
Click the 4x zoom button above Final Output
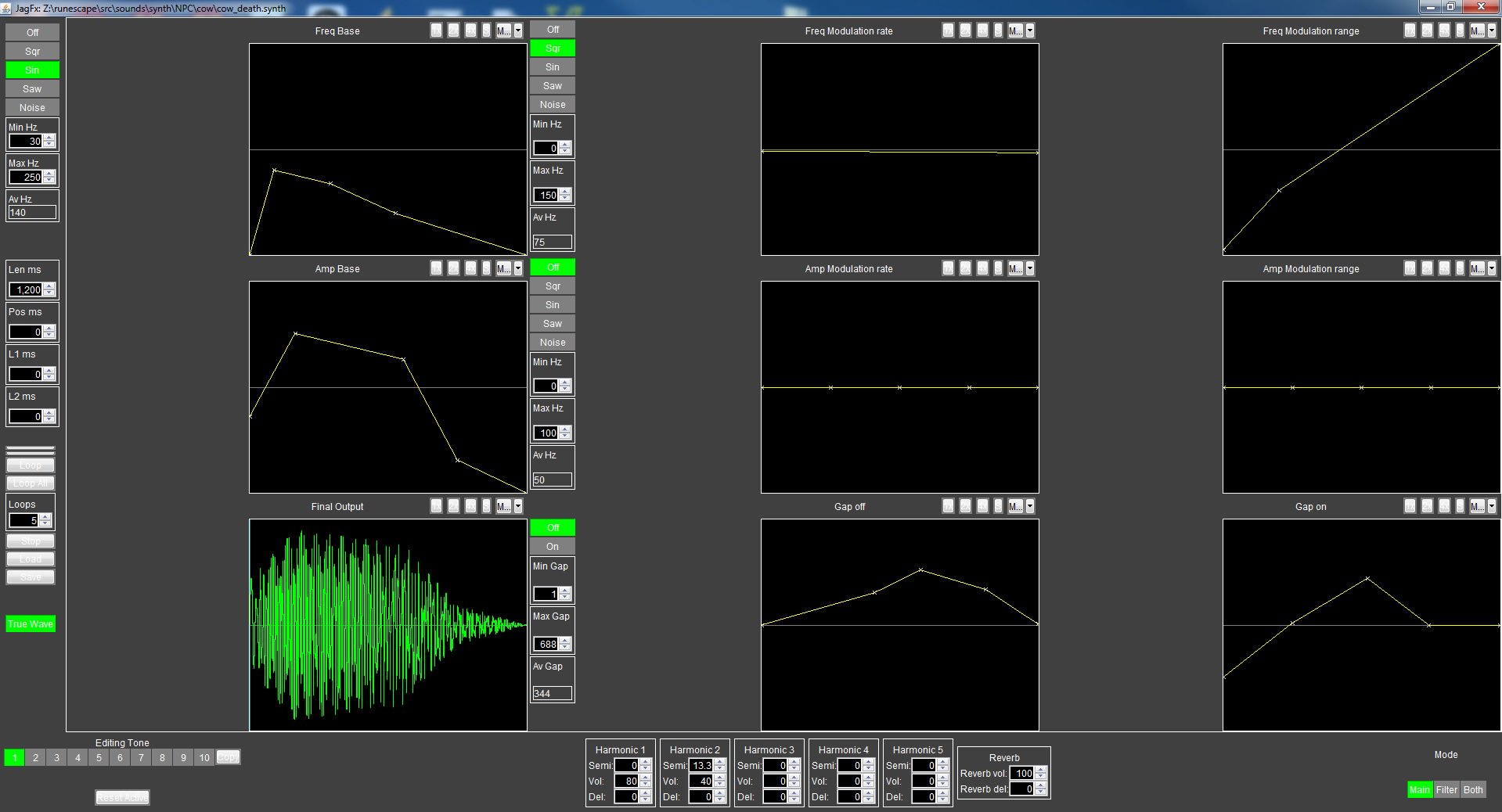tap(470, 506)
